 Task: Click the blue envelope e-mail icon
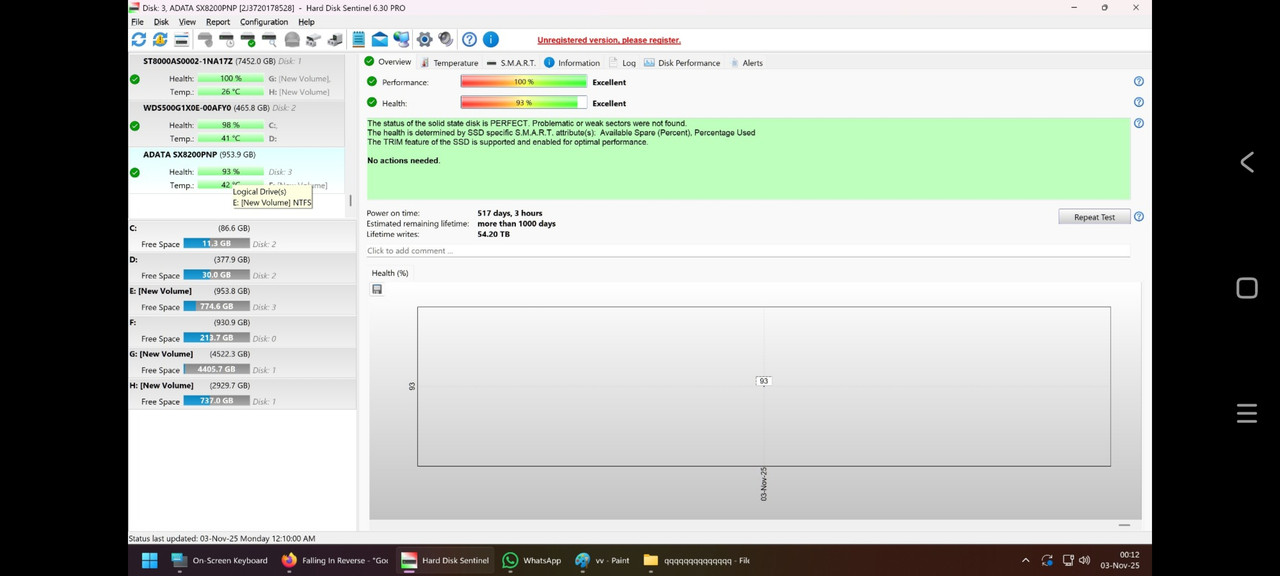tap(380, 40)
